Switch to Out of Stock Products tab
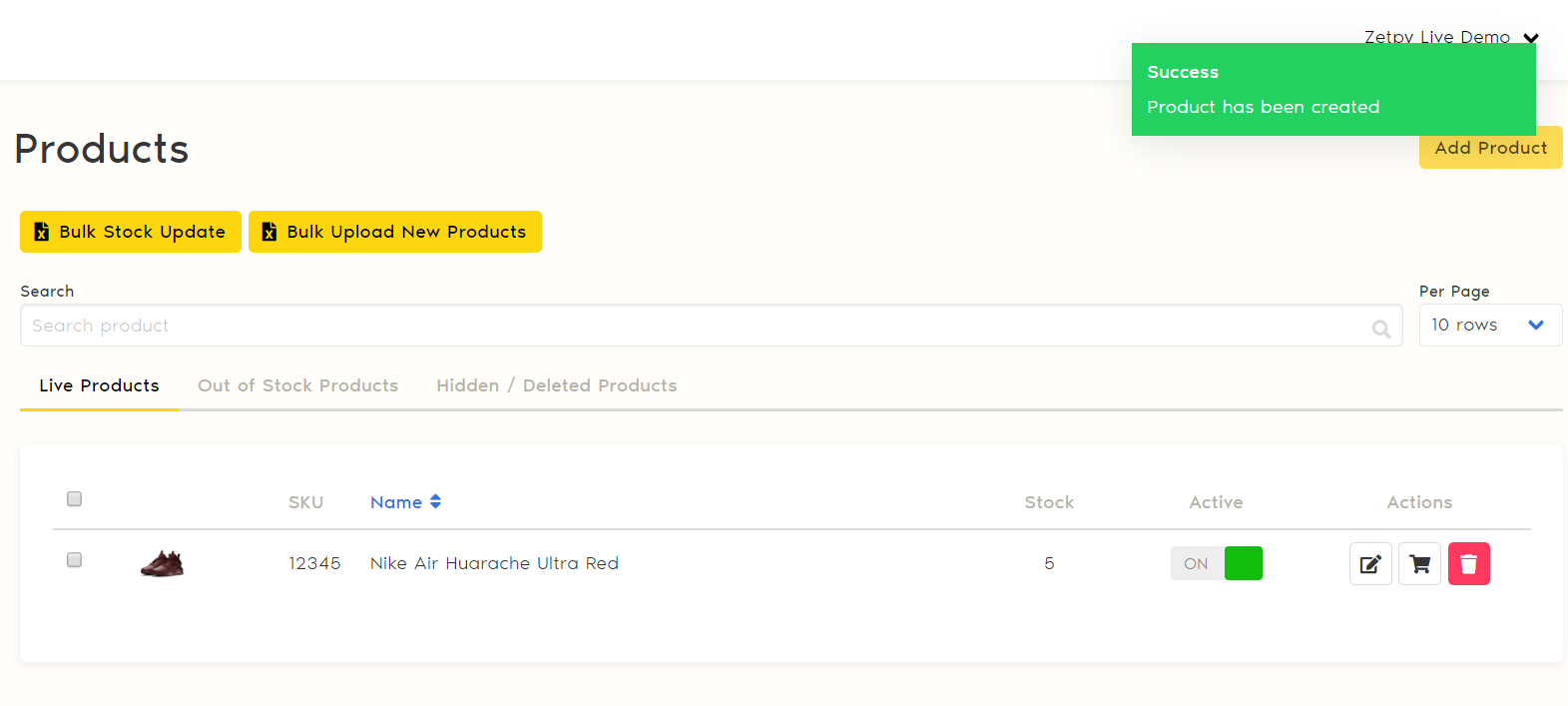 (x=297, y=385)
